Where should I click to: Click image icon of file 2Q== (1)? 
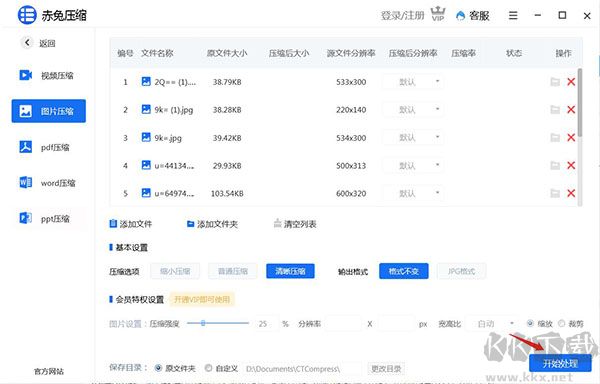[146, 81]
